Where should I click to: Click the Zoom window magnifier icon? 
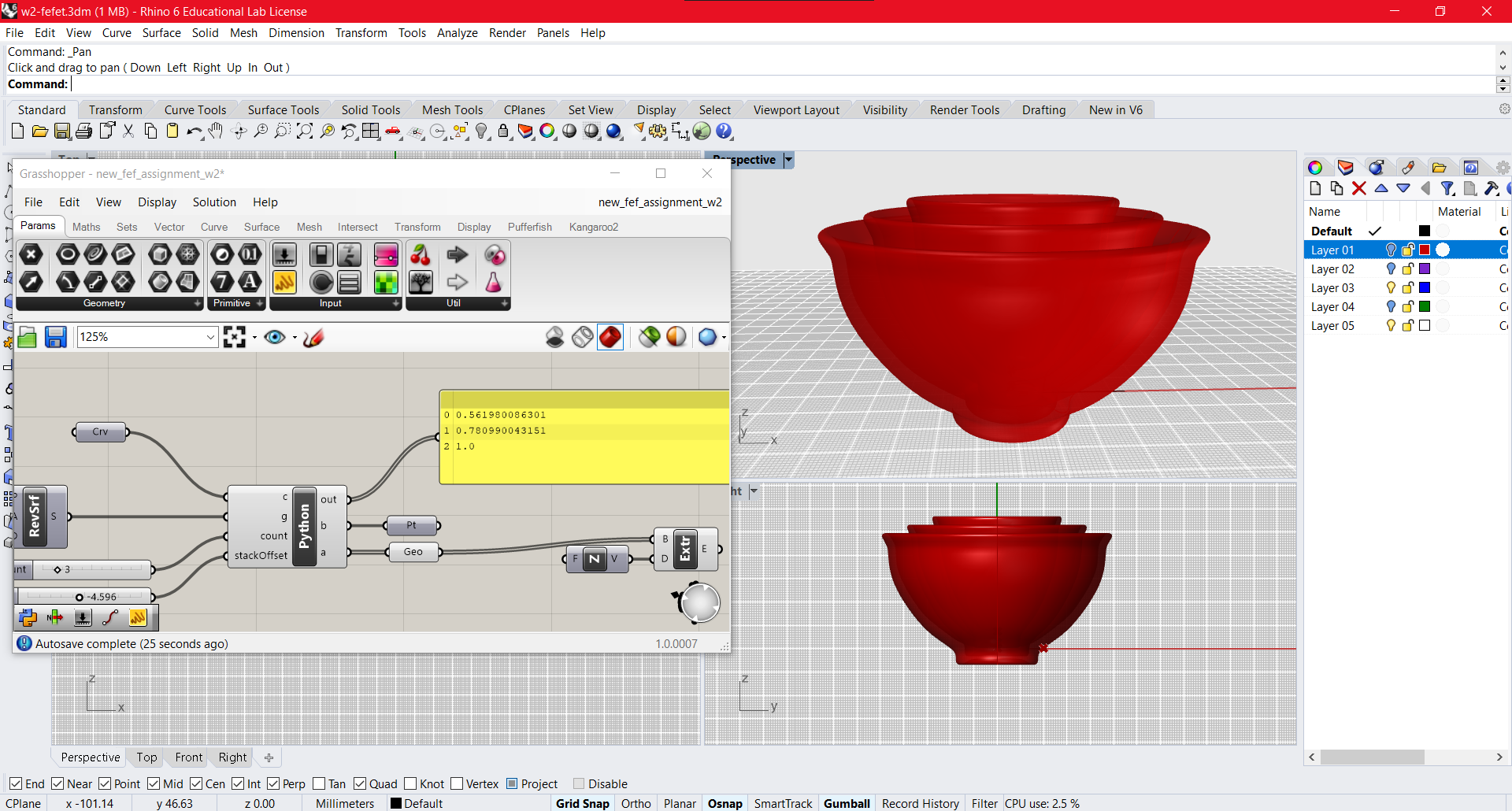tap(282, 131)
